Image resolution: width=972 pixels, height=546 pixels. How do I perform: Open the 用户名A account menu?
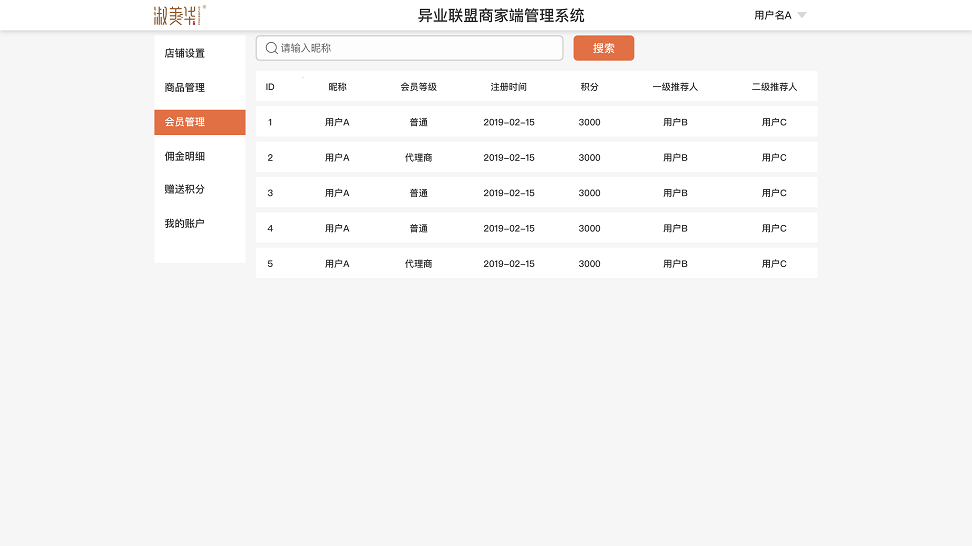773,15
